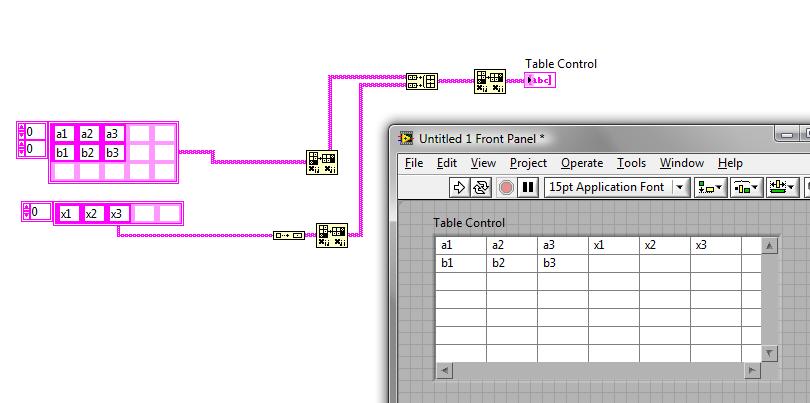810x403 pixels.
Task: Open the Window menu
Action: pyautogui.click(x=681, y=163)
